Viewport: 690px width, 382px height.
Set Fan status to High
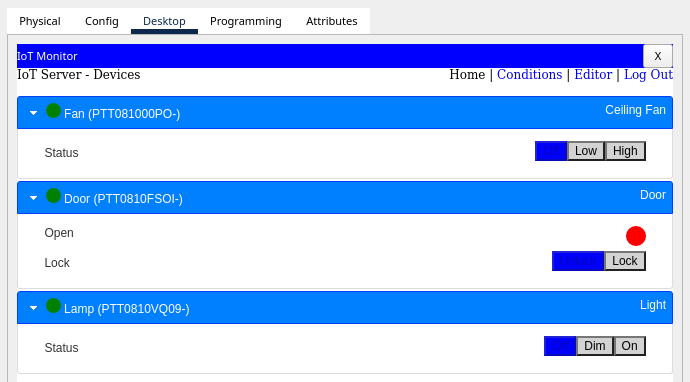click(x=625, y=151)
